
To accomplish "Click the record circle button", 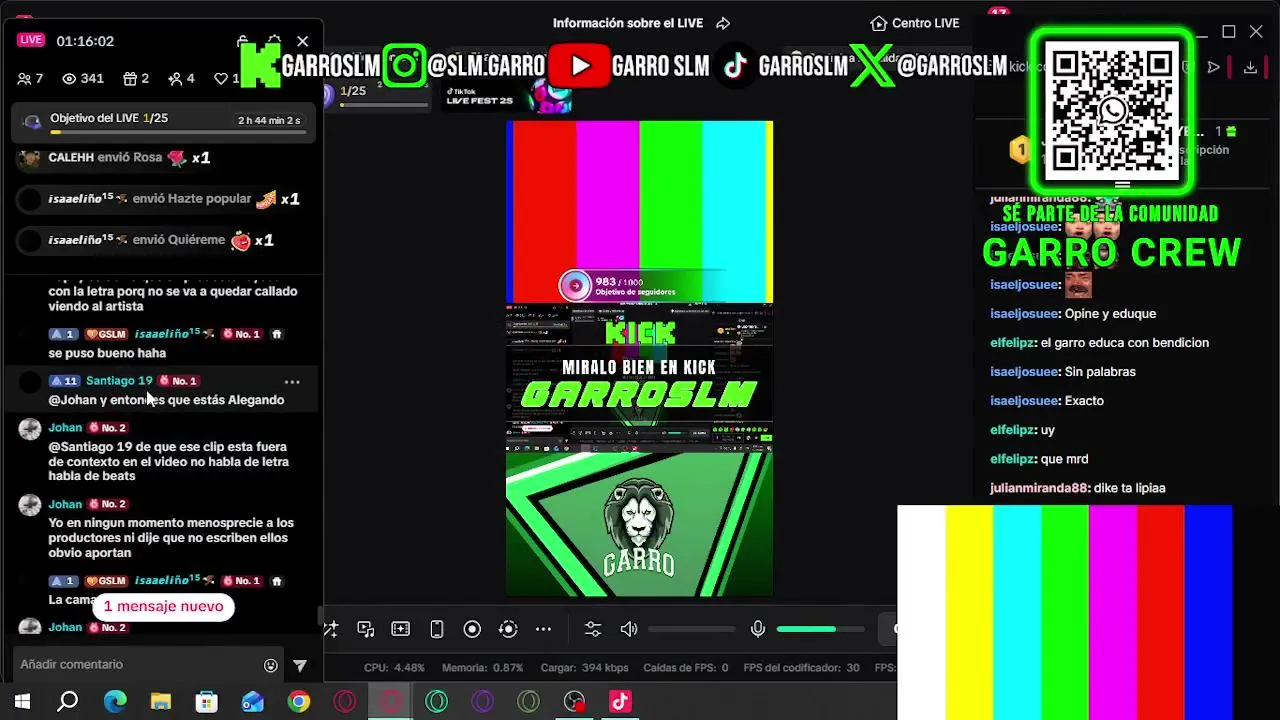I will (472, 629).
